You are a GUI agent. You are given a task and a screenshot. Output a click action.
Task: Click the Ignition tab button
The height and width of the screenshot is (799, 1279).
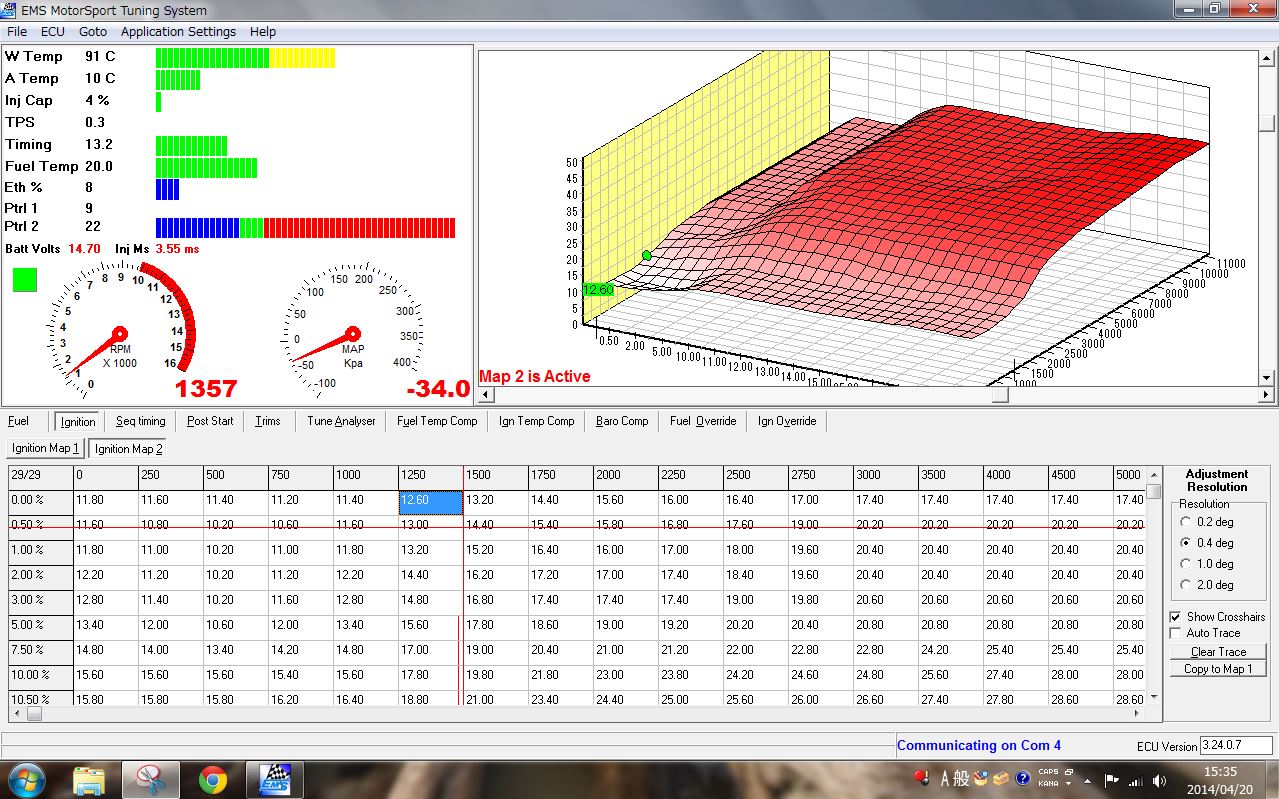point(78,422)
